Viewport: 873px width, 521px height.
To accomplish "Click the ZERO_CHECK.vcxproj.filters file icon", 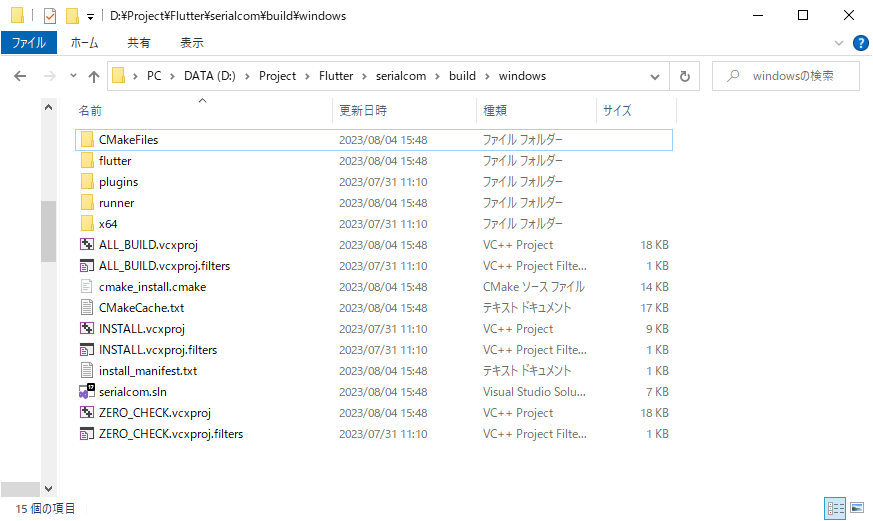I will point(87,434).
